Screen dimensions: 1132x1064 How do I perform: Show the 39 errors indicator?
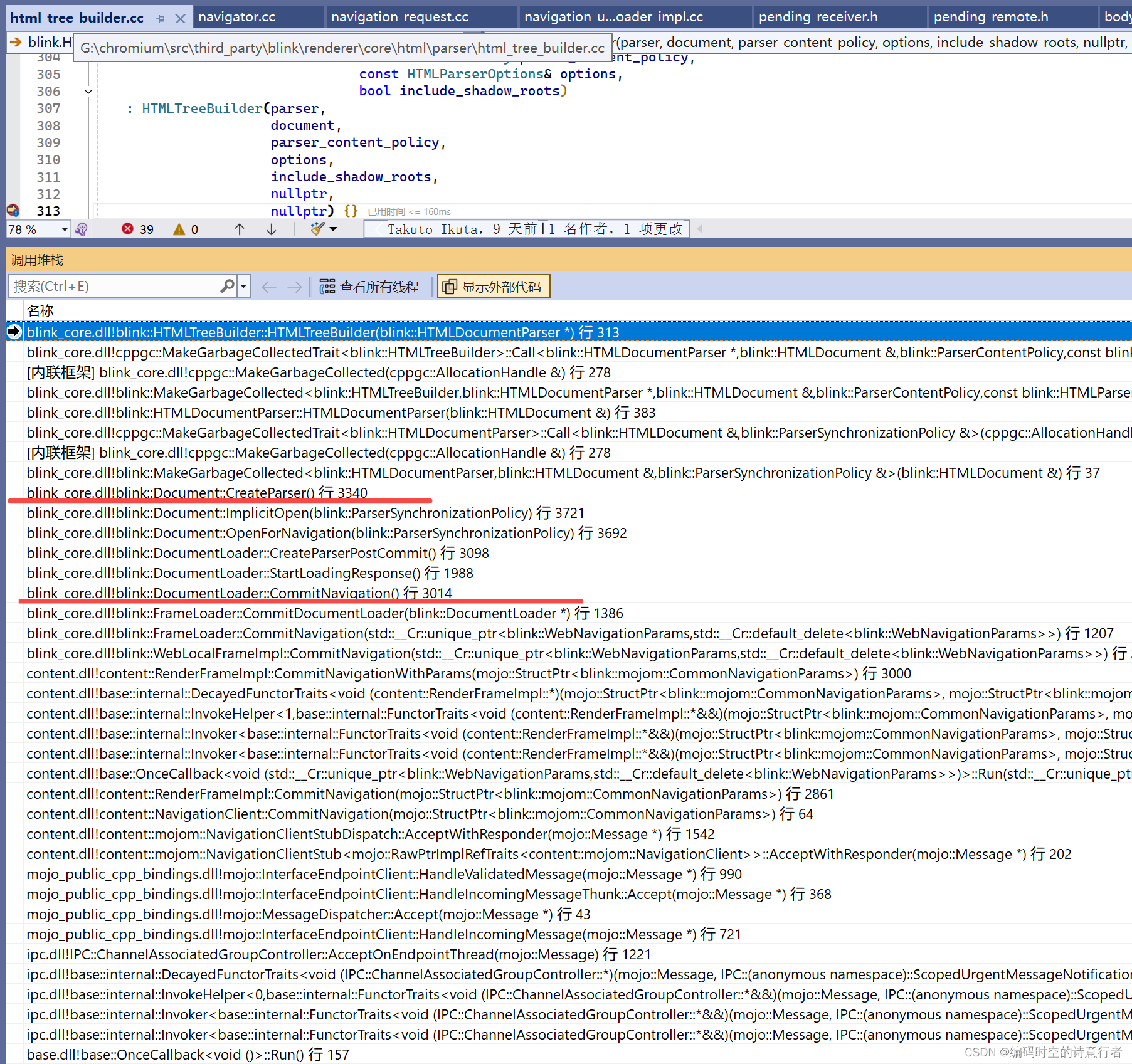click(x=137, y=229)
